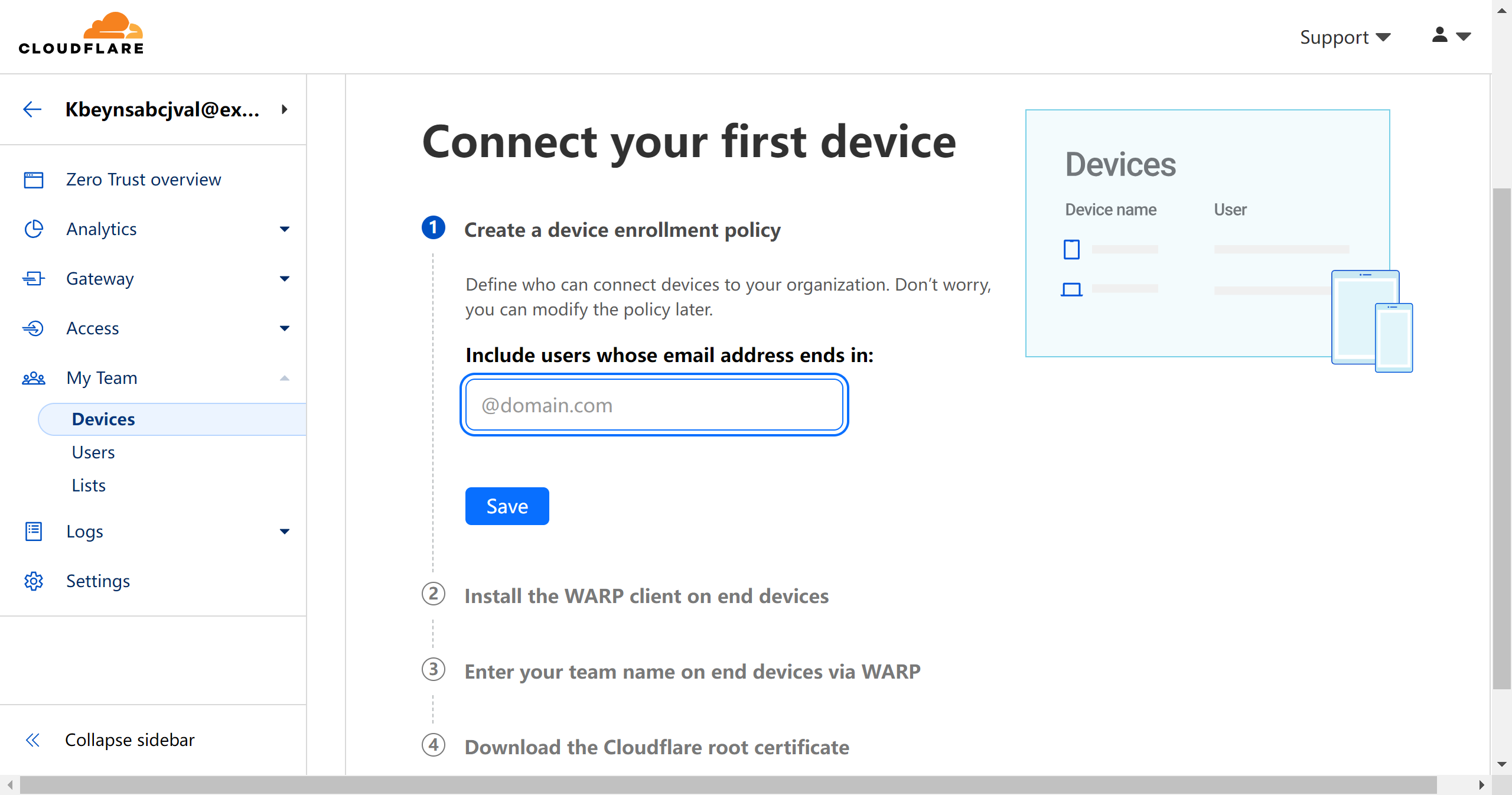Open the Support dropdown menu
This screenshot has height=795, width=1512.
tap(1345, 37)
